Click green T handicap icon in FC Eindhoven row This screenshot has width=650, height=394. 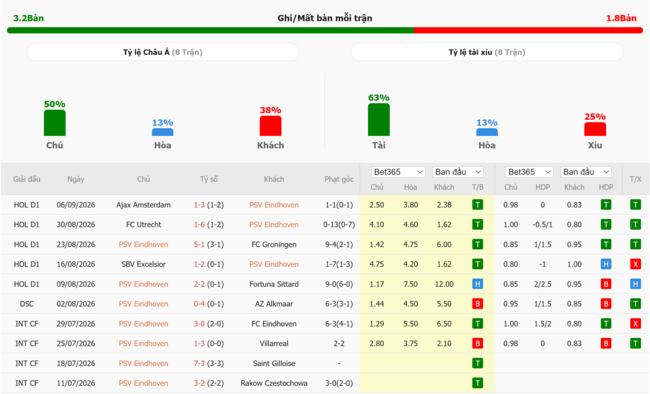pos(606,323)
